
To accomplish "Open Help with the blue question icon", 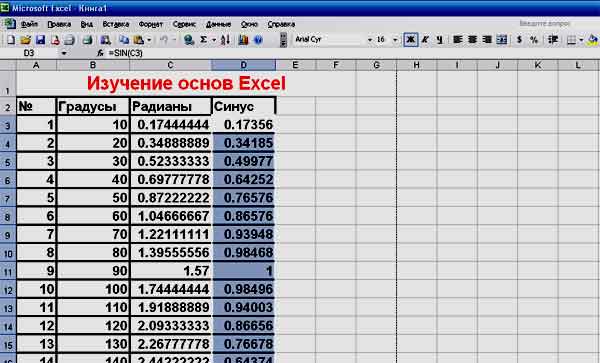I will 258,39.
